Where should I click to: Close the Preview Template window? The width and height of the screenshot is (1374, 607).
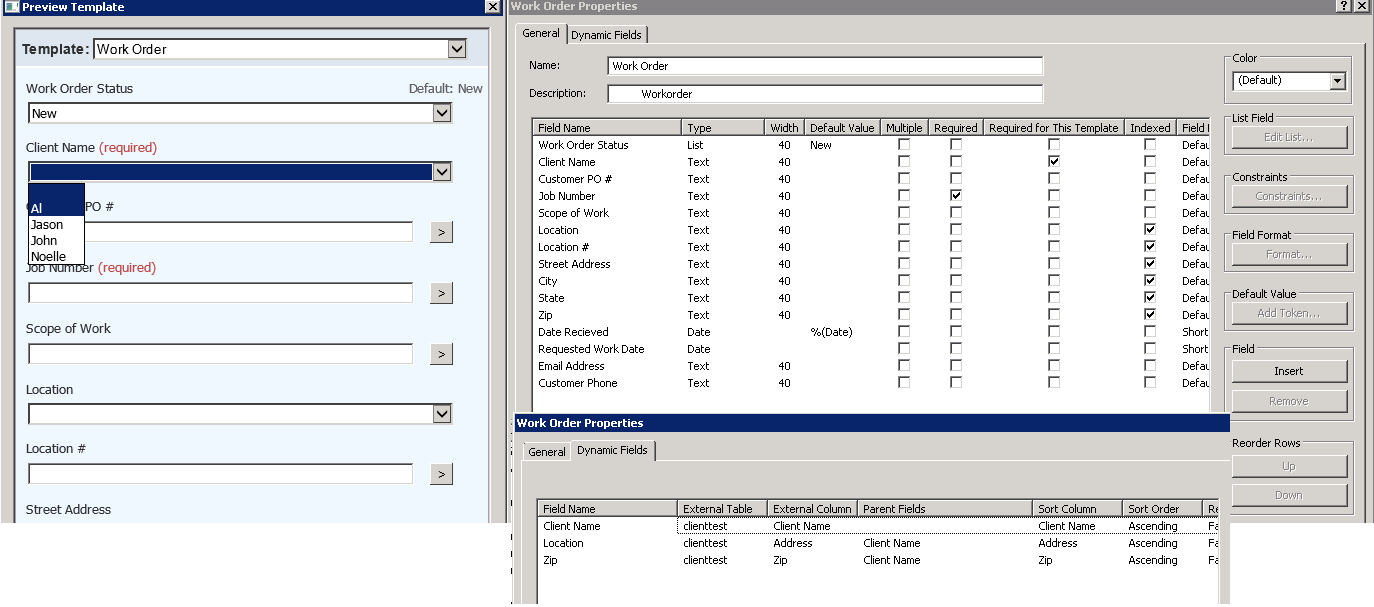click(x=492, y=7)
